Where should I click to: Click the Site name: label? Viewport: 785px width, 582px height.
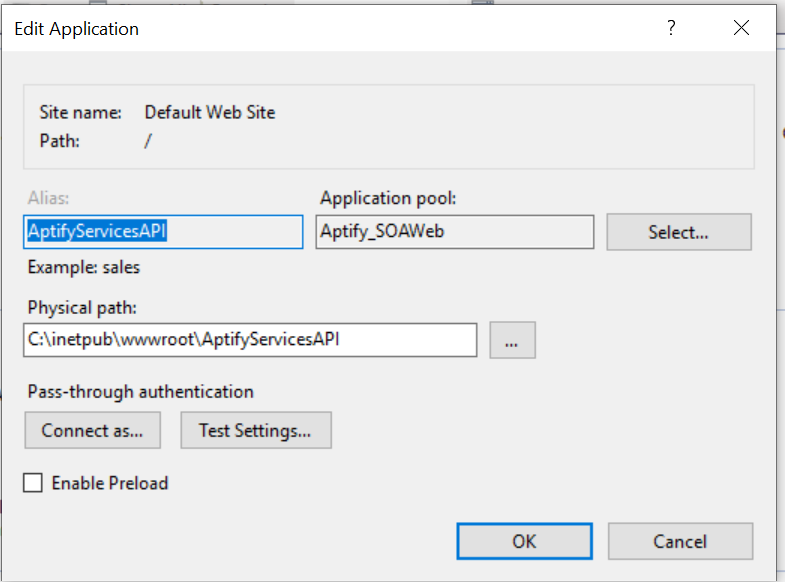(80, 113)
